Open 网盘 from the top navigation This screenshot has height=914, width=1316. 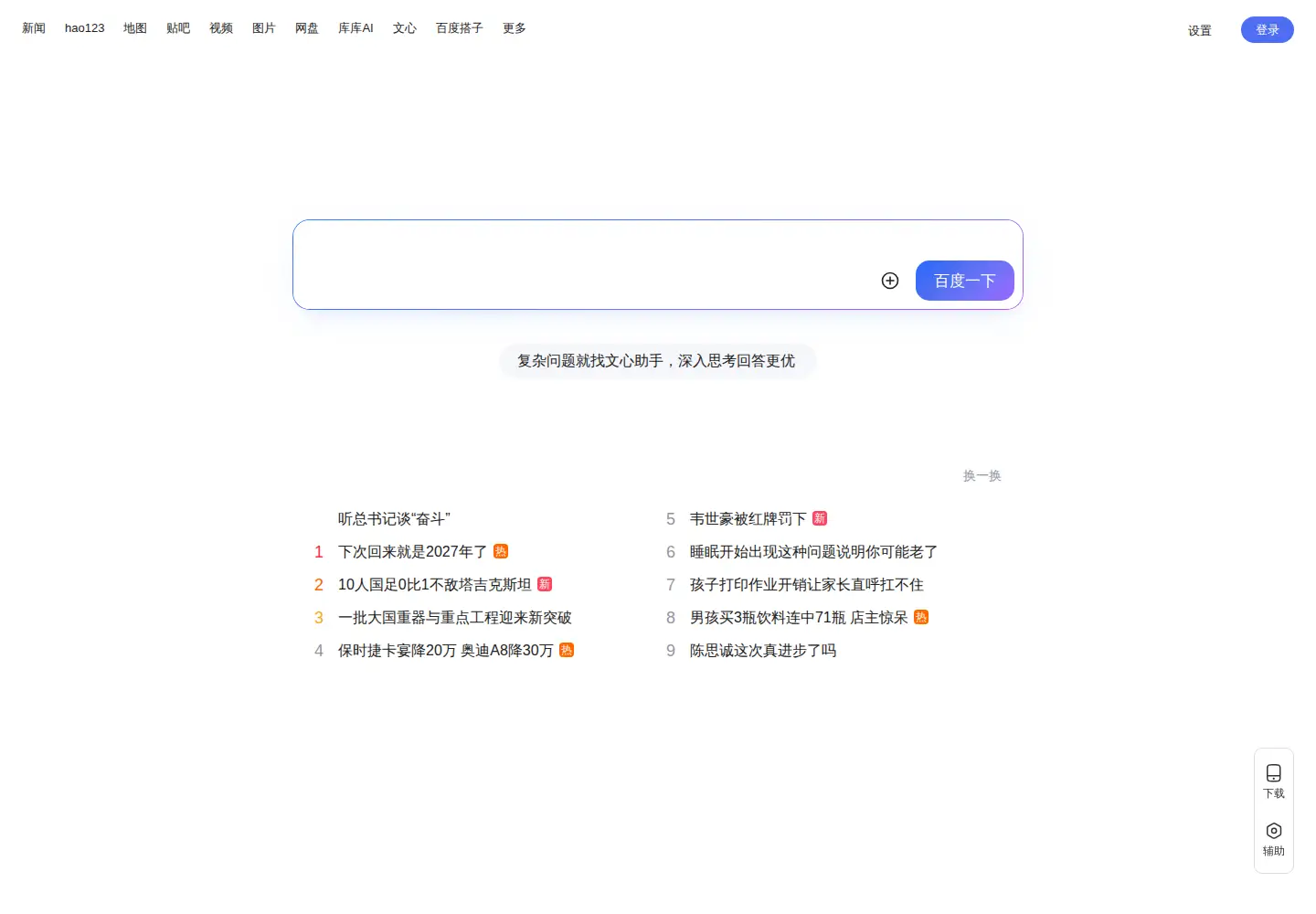coord(307,28)
